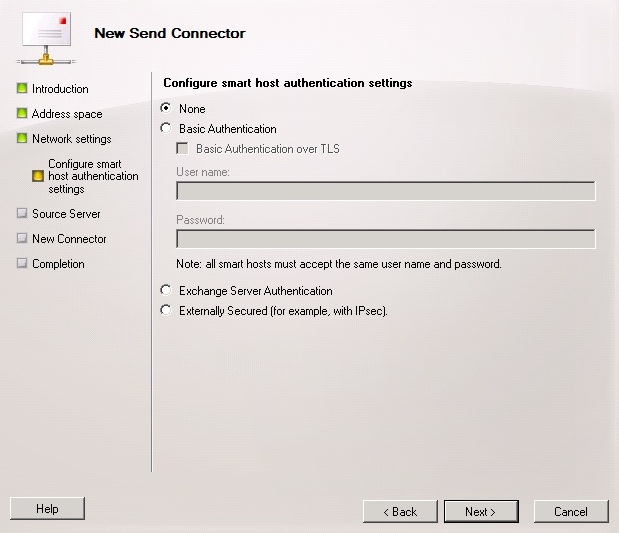The width and height of the screenshot is (619, 533).
Task: Click the 'Configure smart host authentication settings' sidebar label
Action: [93, 176]
